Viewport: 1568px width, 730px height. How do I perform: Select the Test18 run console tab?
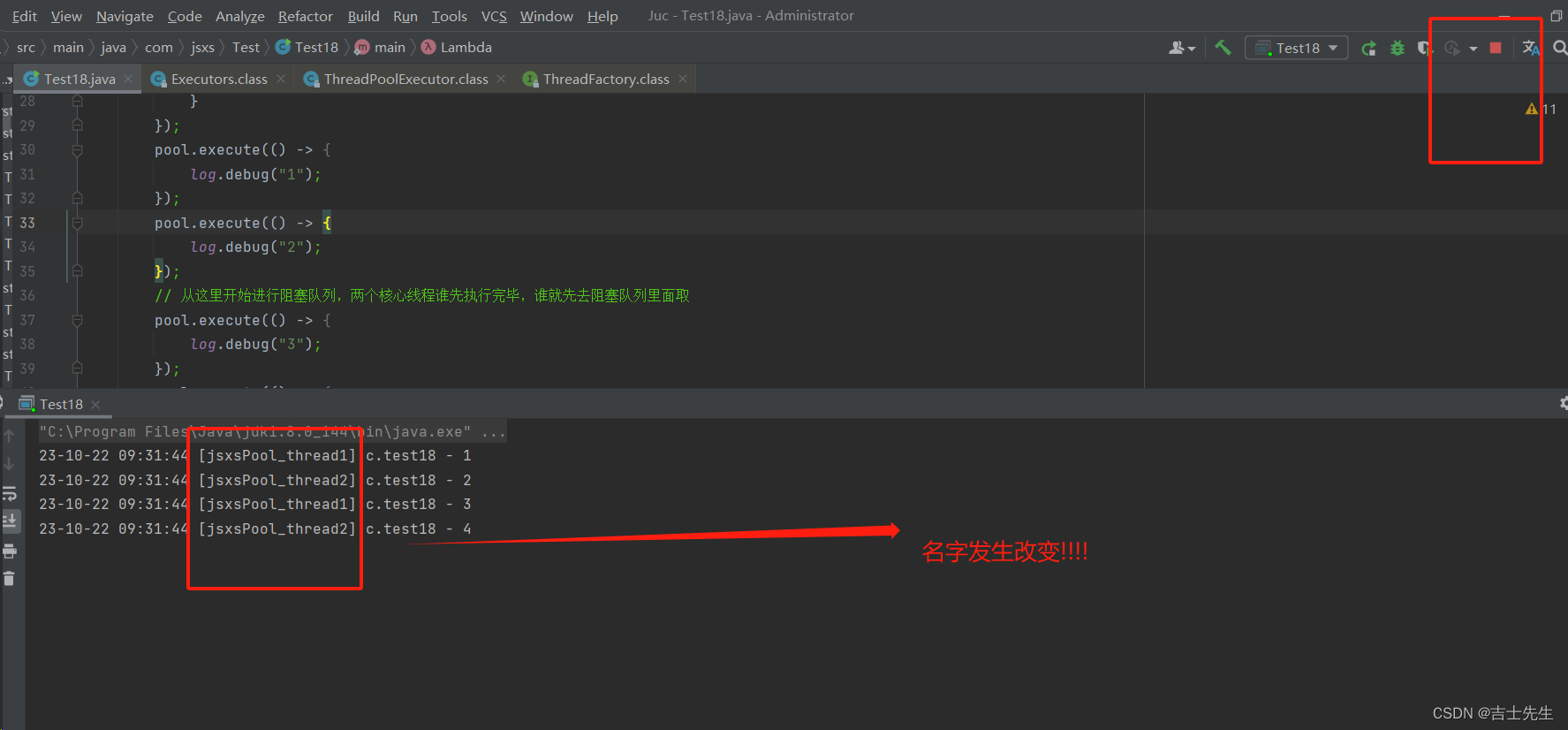click(61, 404)
